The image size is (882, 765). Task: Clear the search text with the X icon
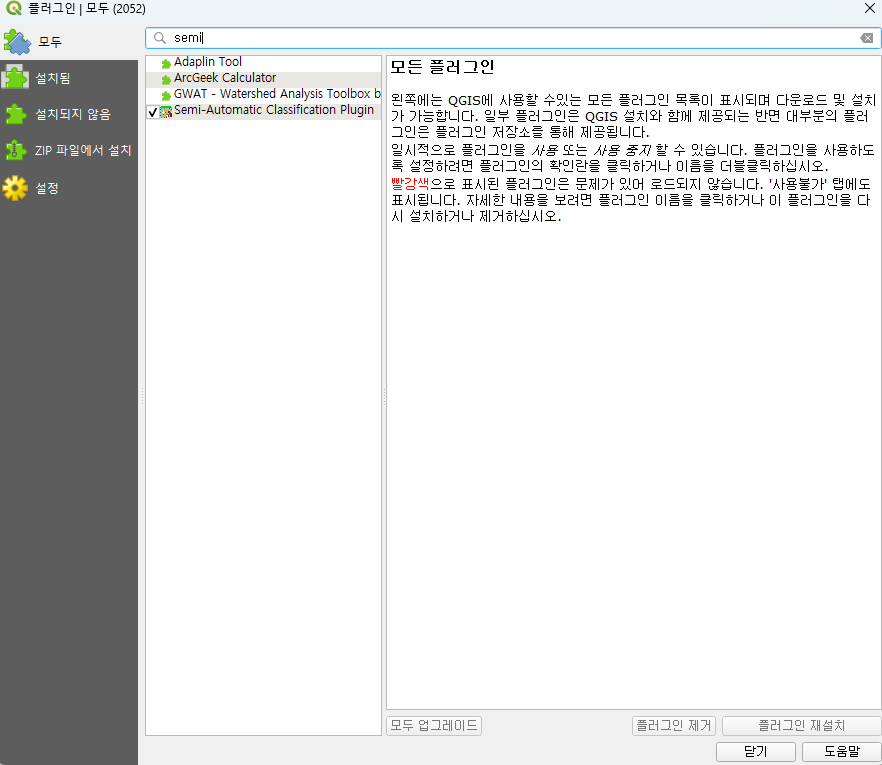(867, 38)
